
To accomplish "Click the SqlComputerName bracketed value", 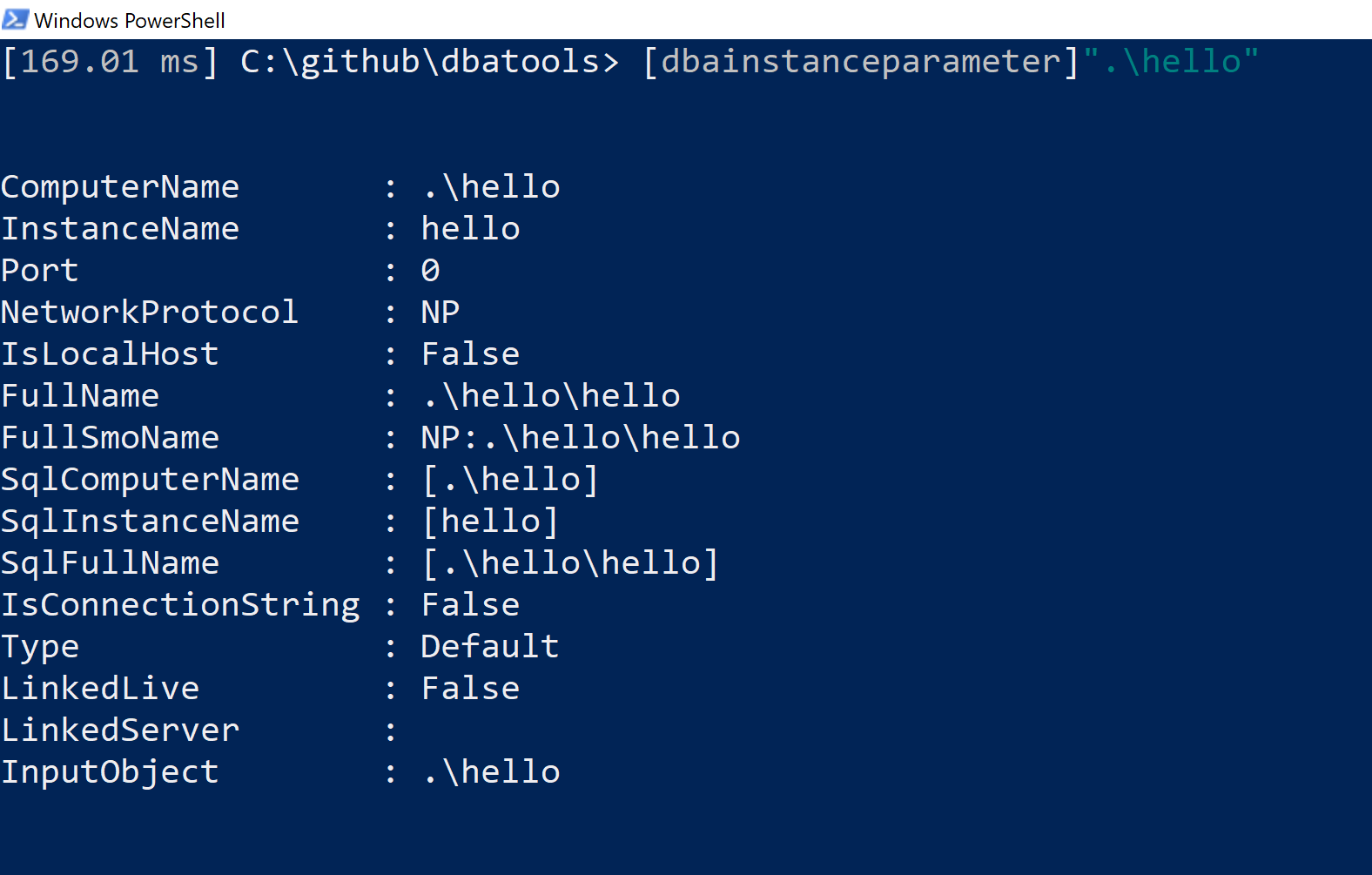I will tap(510, 478).
